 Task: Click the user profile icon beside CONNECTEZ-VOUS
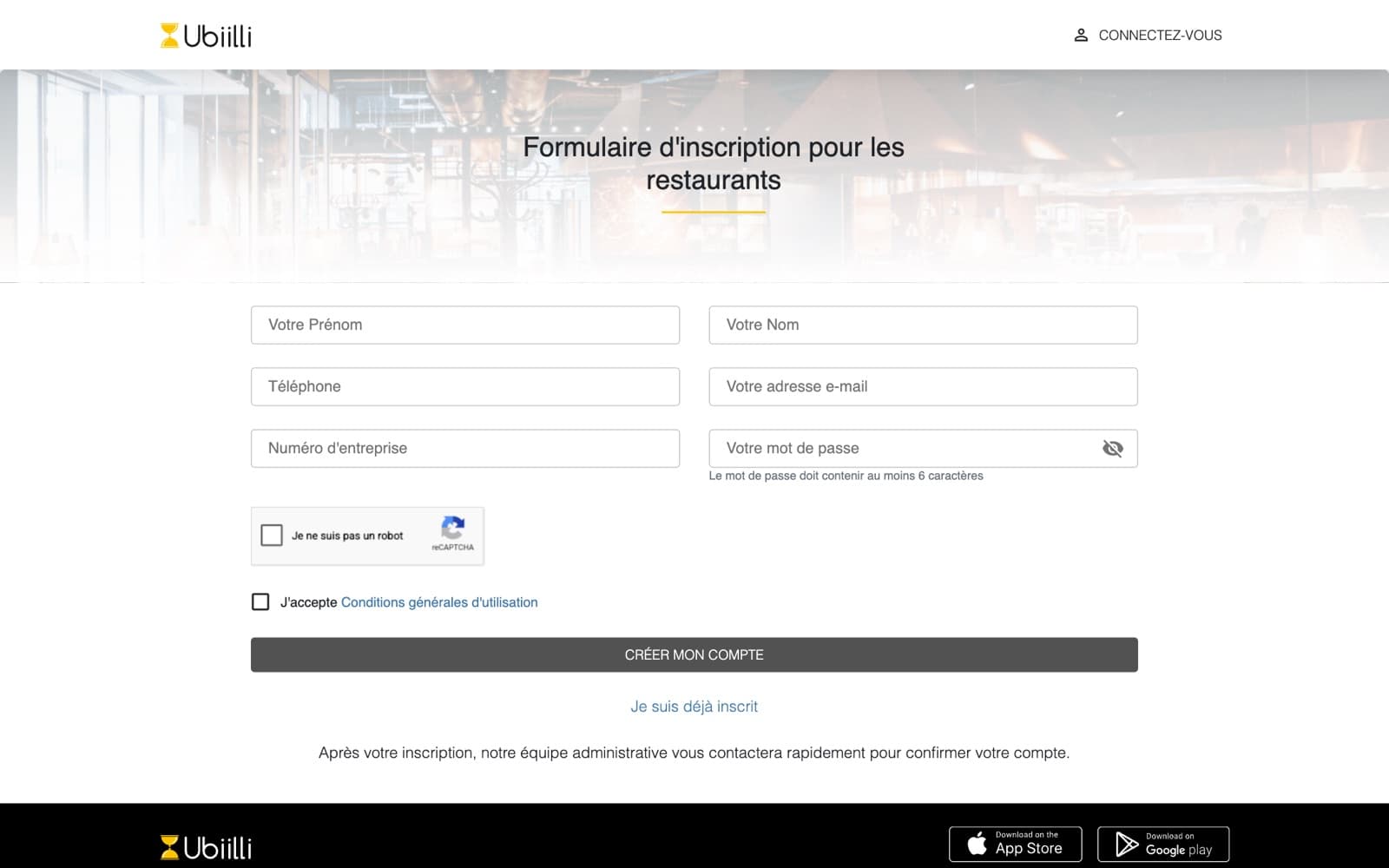click(1081, 36)
